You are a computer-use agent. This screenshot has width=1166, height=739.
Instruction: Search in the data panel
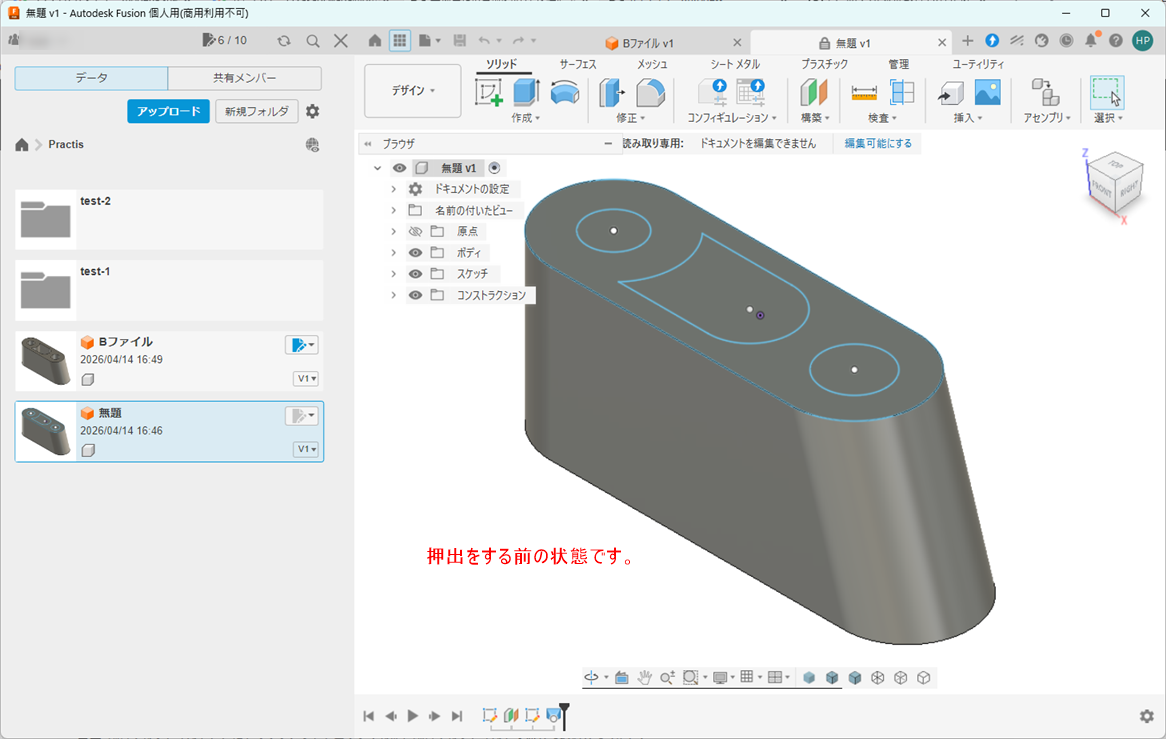click(313, 41)
